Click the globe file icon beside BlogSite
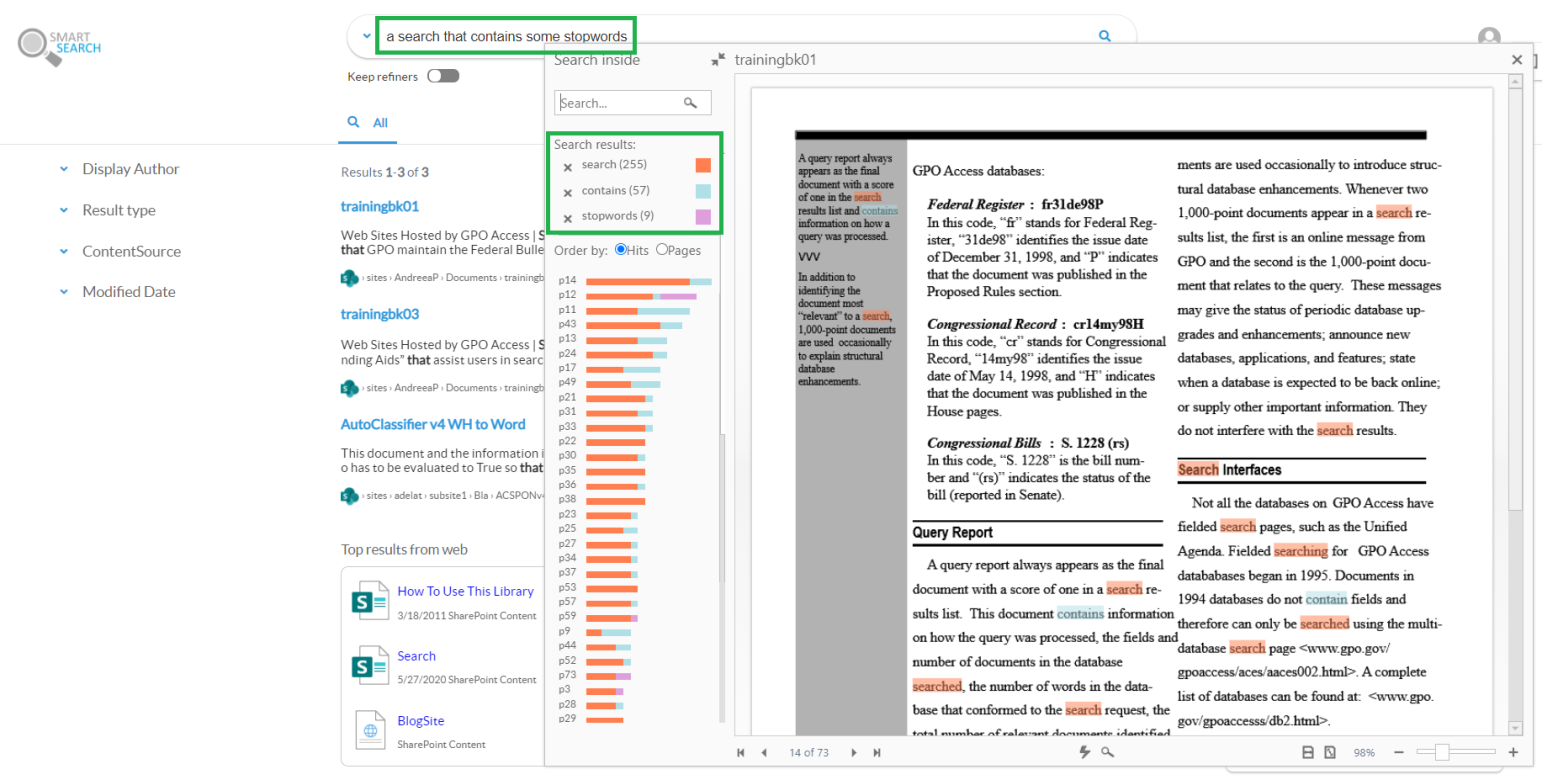 371,731
